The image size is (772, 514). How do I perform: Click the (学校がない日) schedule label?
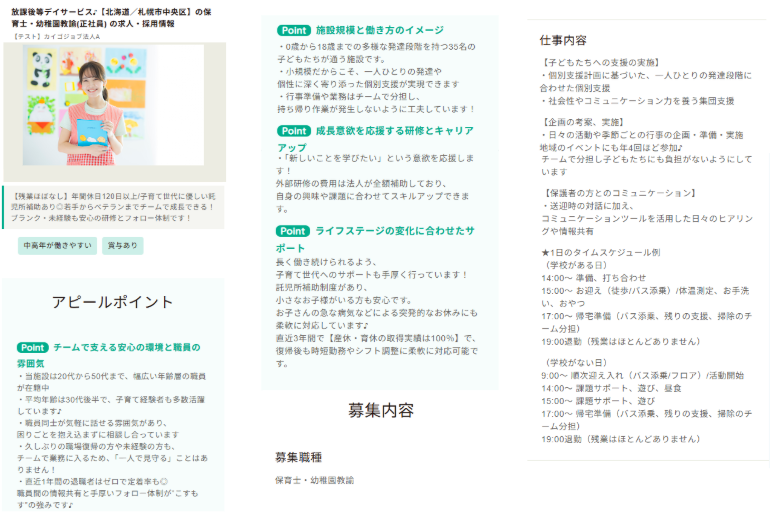(577, 361)
